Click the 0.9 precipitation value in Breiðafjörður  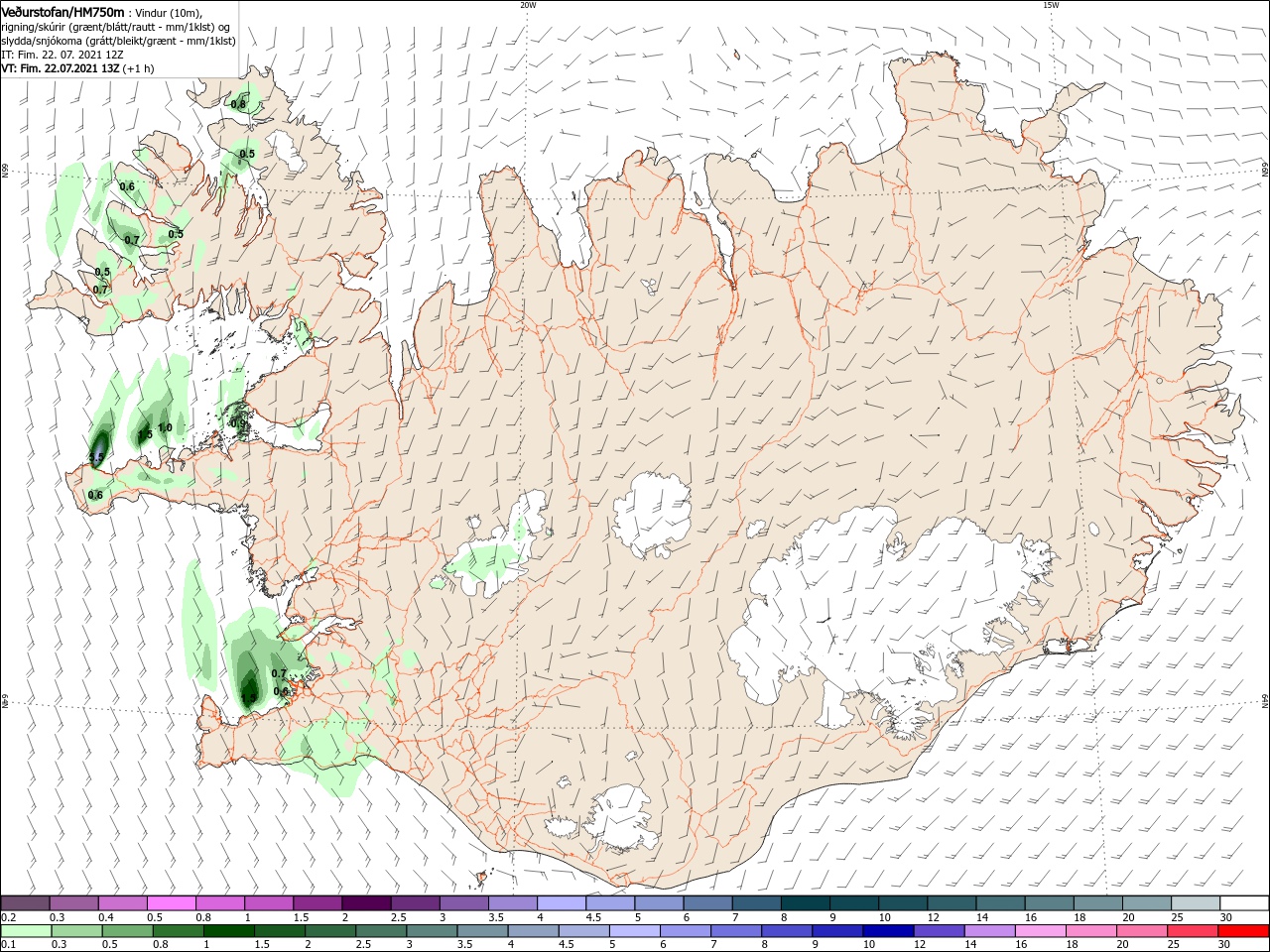pos(238,423)
